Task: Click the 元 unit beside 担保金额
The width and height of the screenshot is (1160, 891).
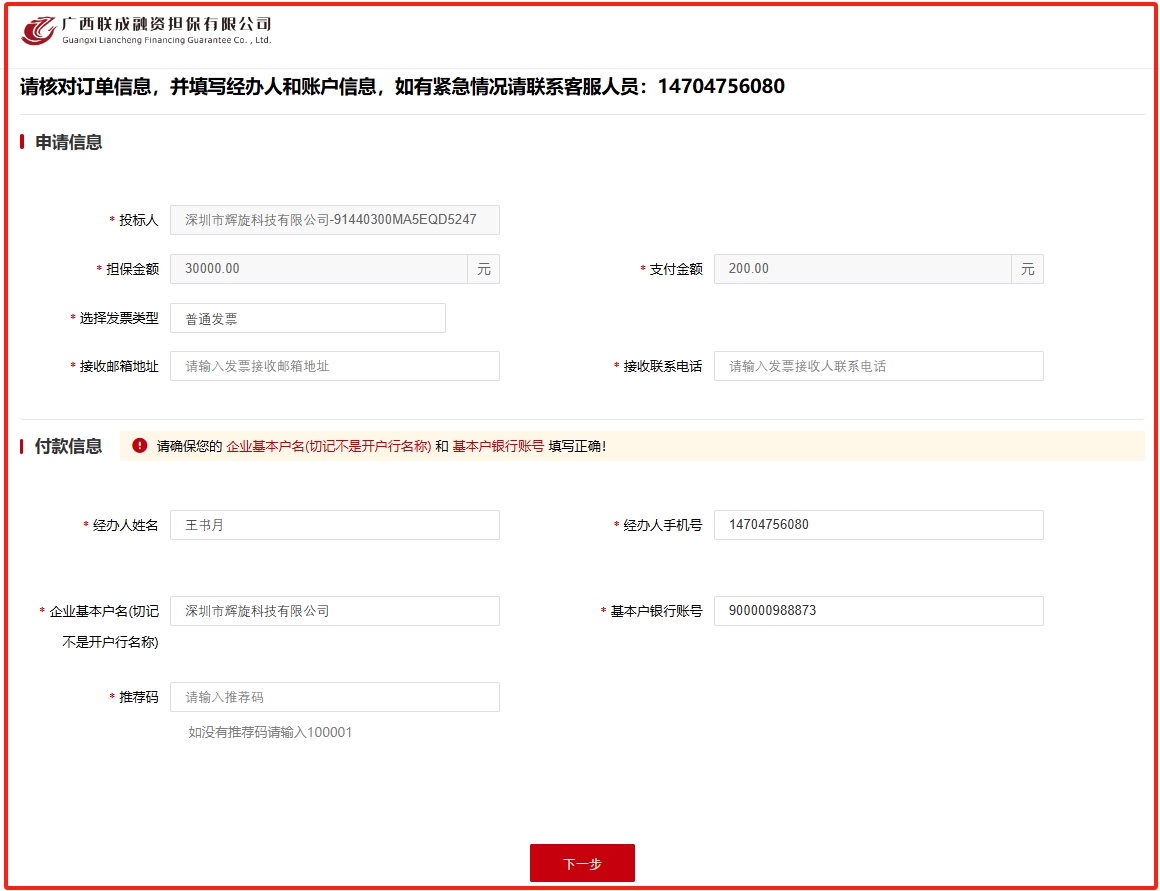Action: coord(484,269)
